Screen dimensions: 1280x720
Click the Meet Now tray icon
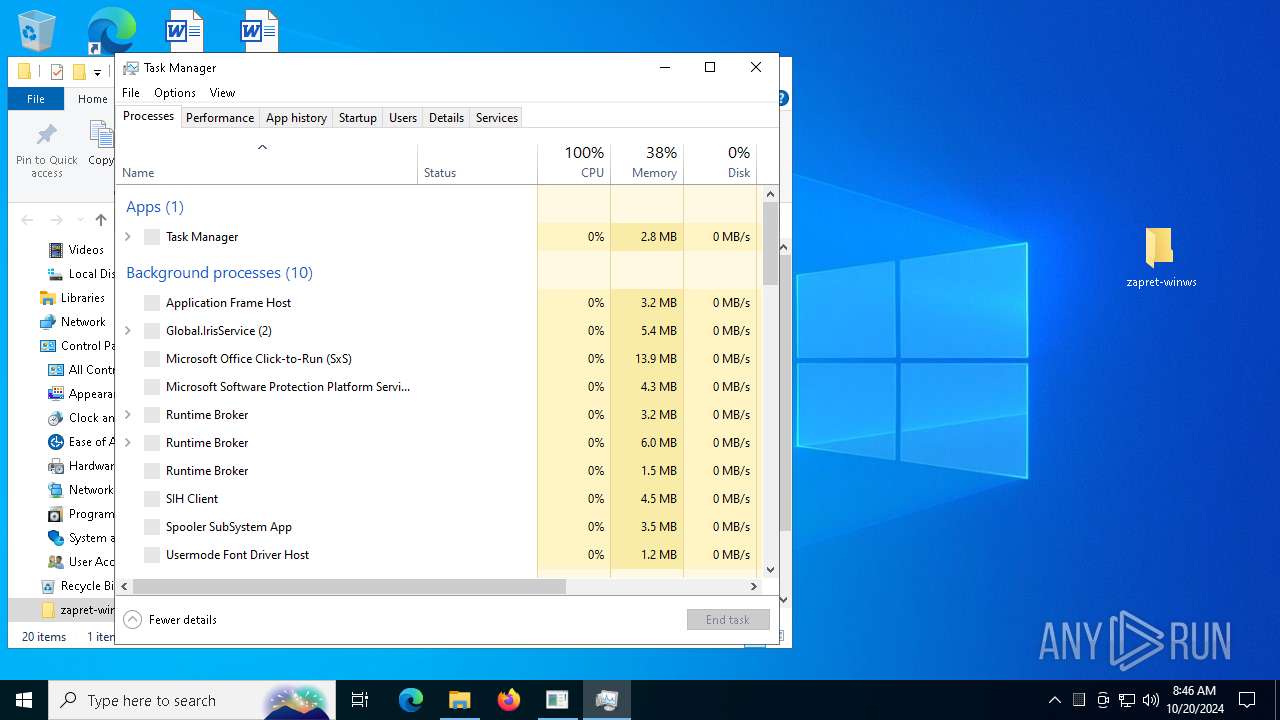pos(1103,700)
